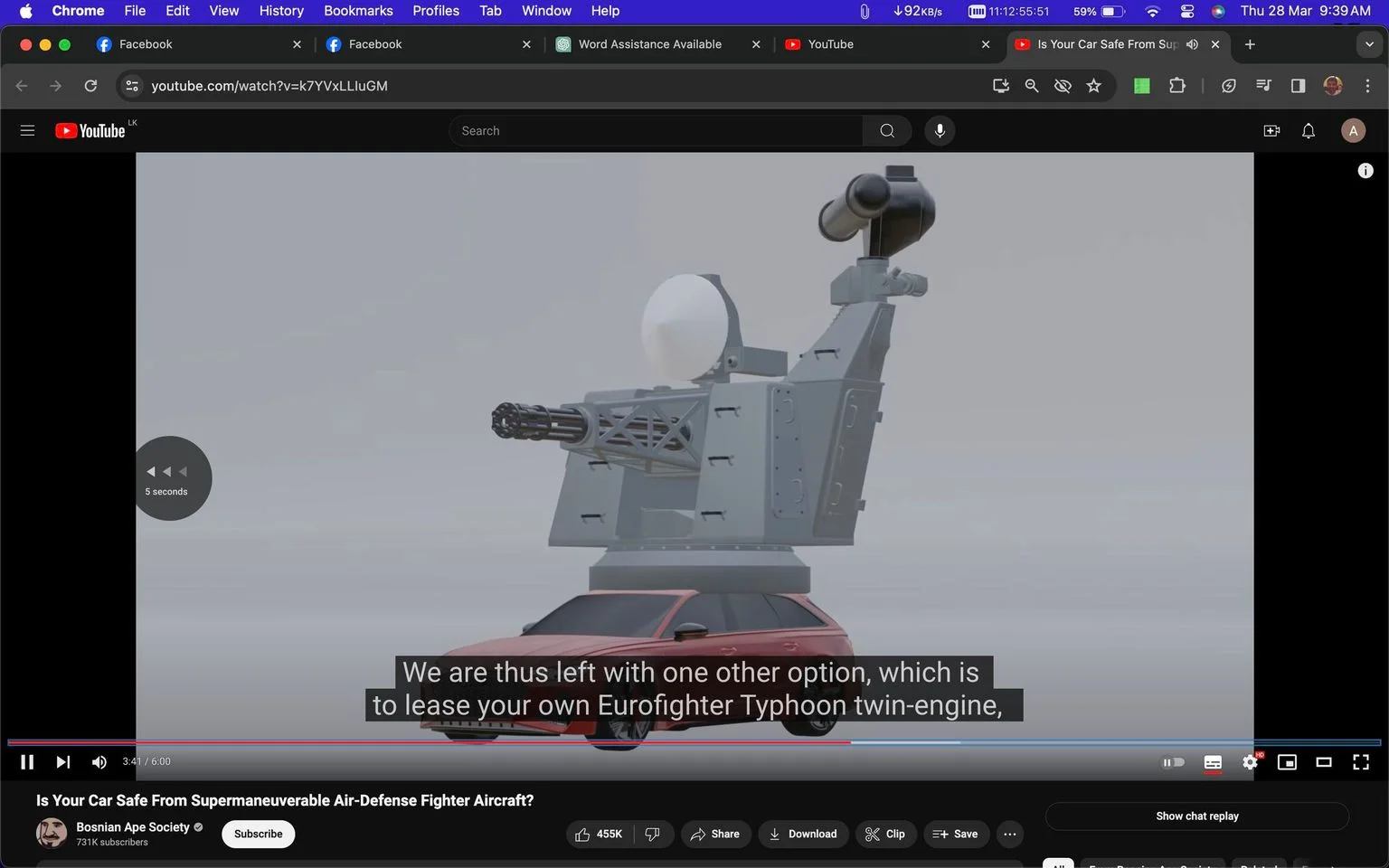View site information icon in address bar
The image size is (1389, 868).
coord(132,86)
